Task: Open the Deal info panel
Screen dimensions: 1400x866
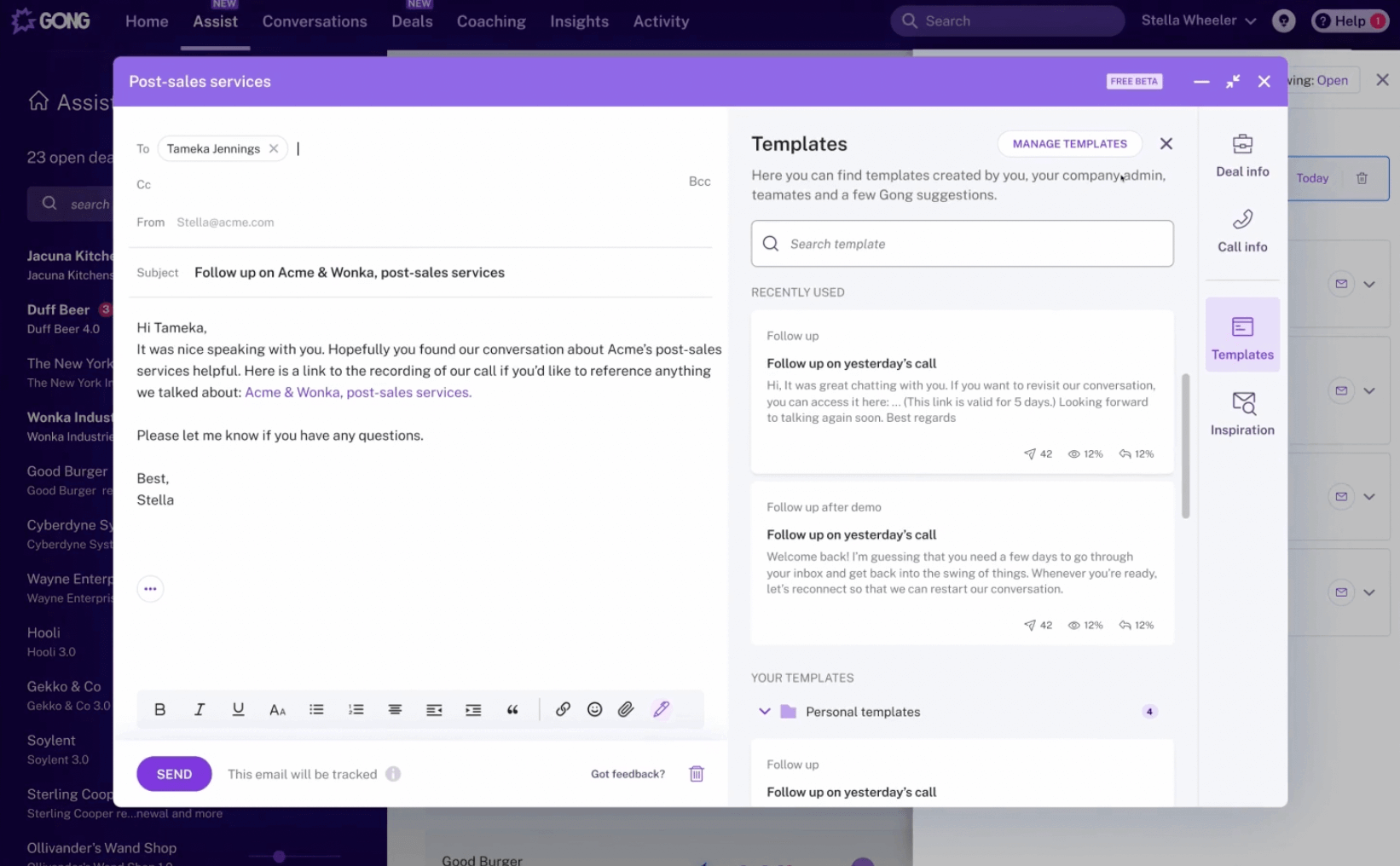Action: pyautogui.click(x=1242, y=156)
